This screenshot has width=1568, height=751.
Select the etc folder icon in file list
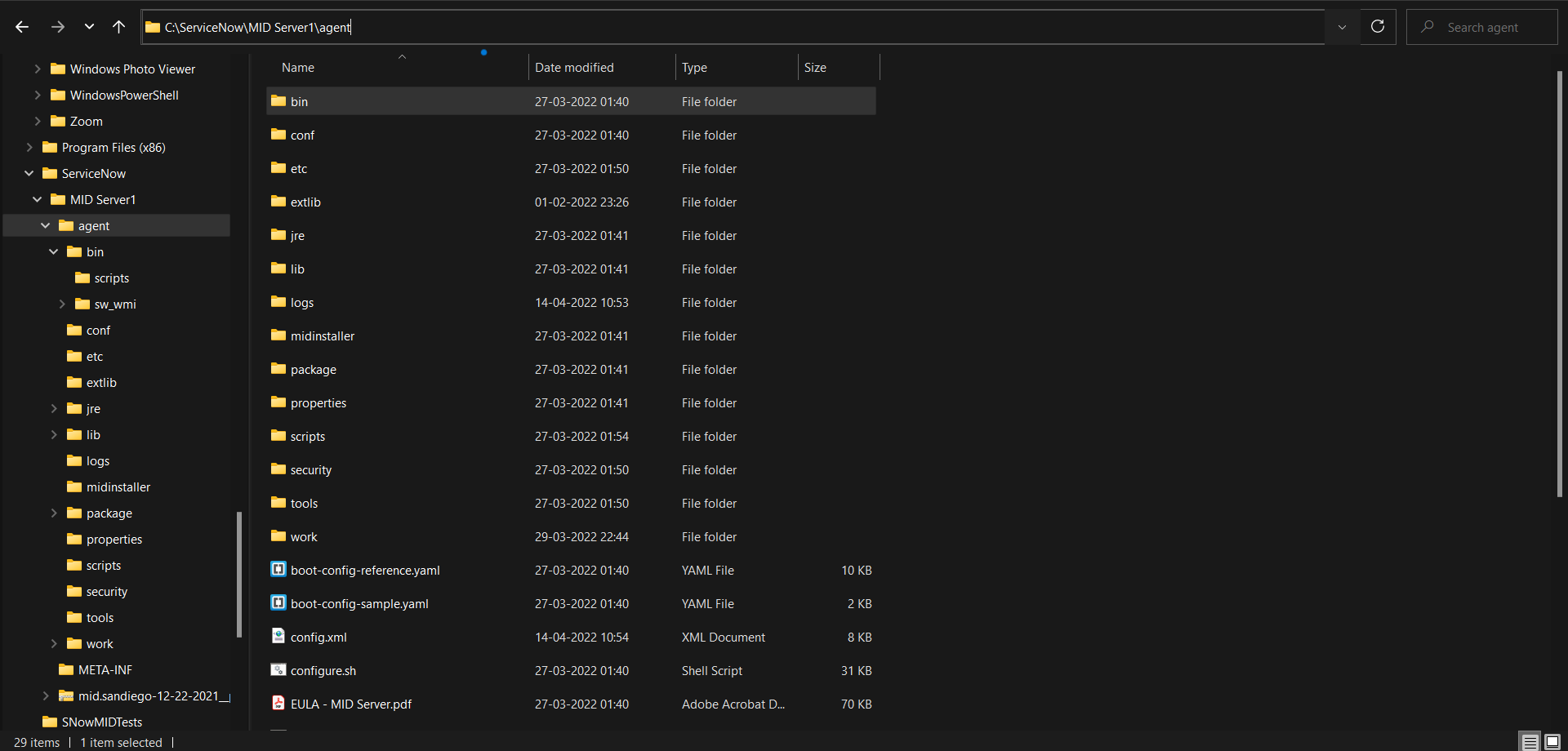tap(278, 168)
